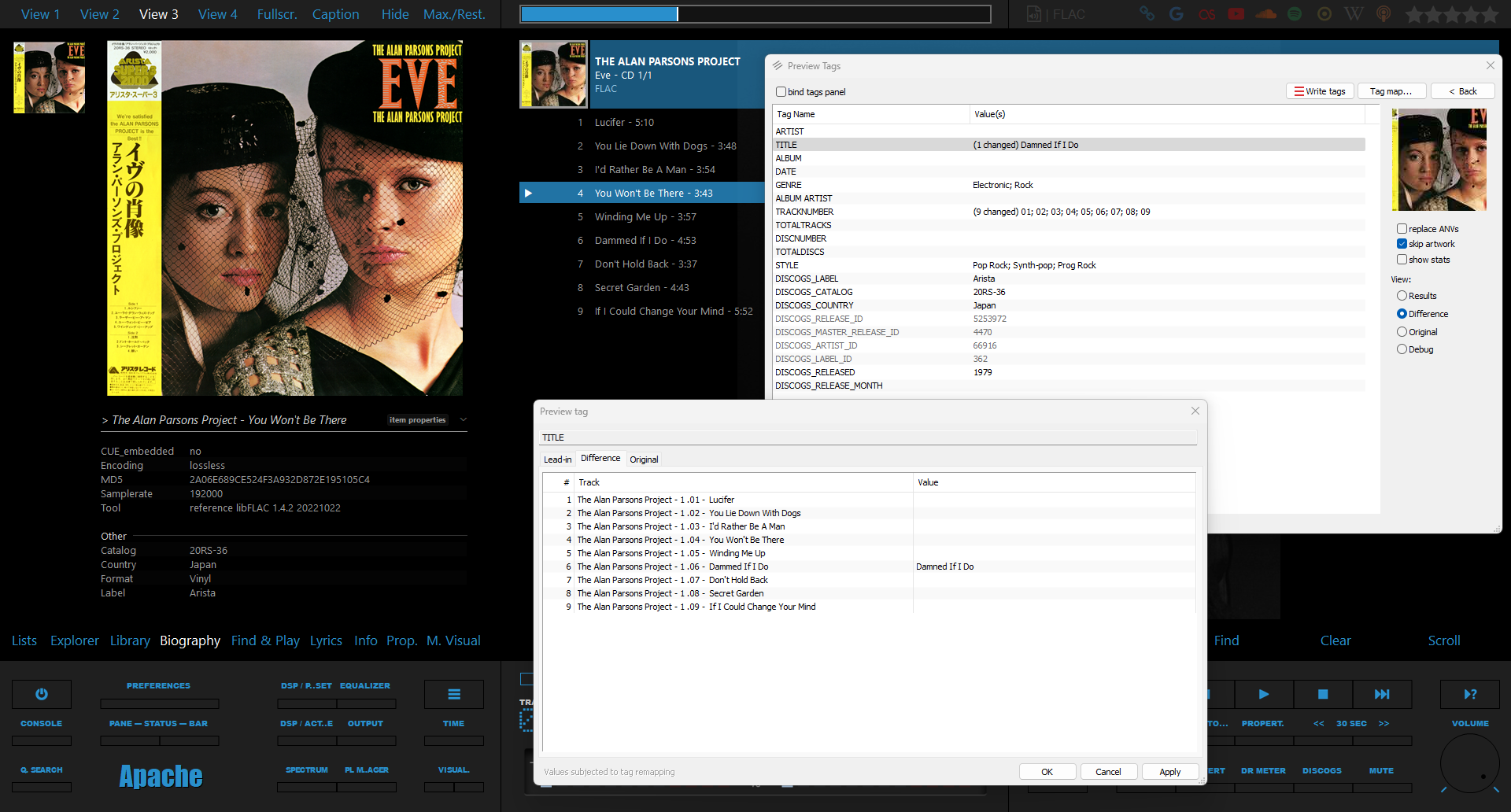Click the DR METER button
Screen dimensions: 1511x812
pyautogui.click(x=1263, y=770)
